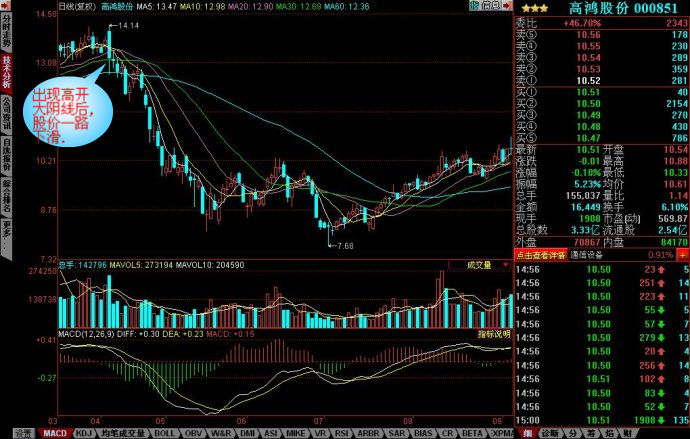Click the 通信设备 sector link
690x439 pixels.
pos(590,255)
